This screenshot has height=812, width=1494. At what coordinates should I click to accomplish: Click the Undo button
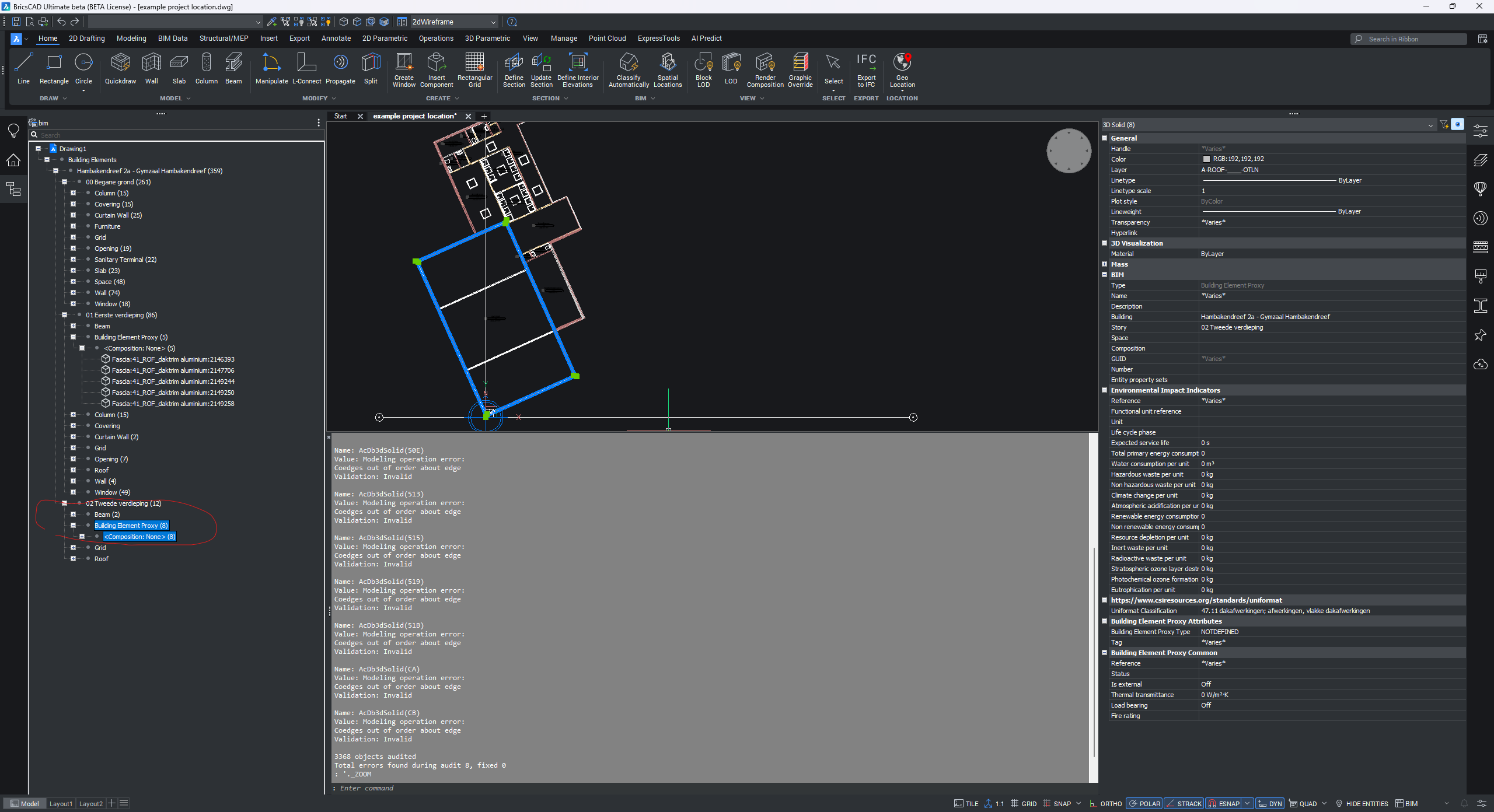click(61, 22)
